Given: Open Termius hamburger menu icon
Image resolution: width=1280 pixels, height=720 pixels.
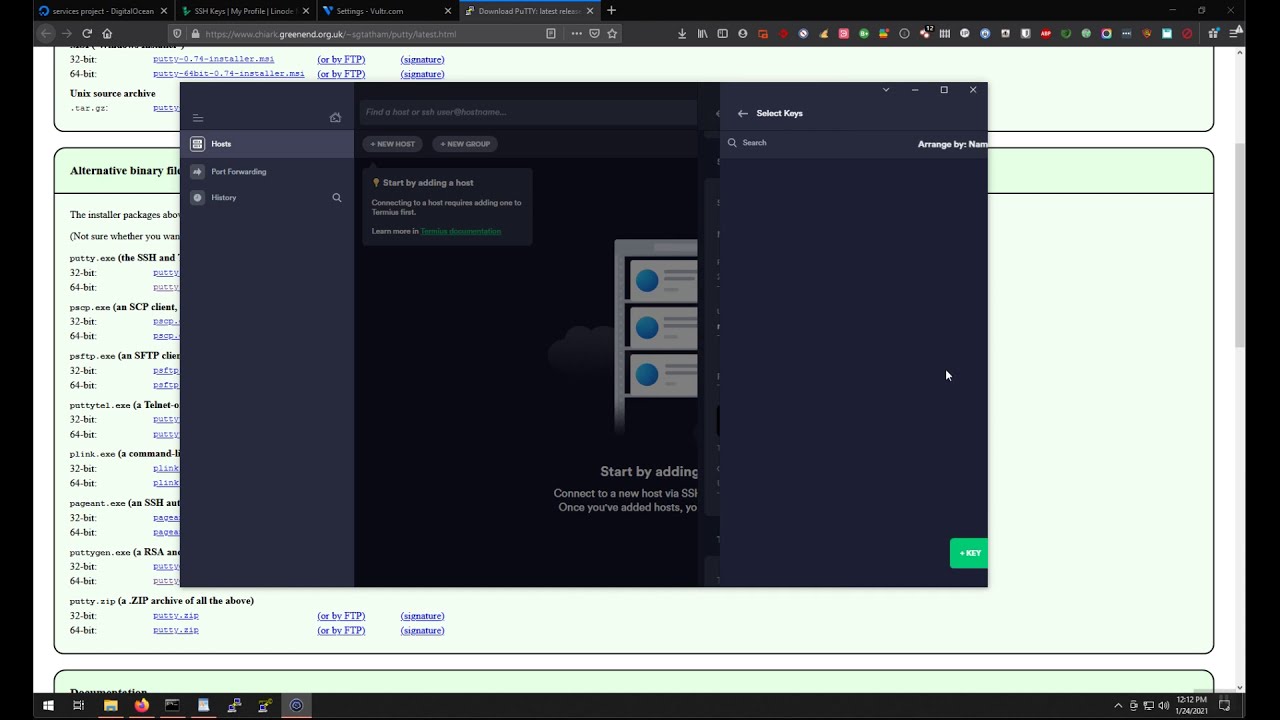Looking at the screenshot, I should [x=198, y=118].
